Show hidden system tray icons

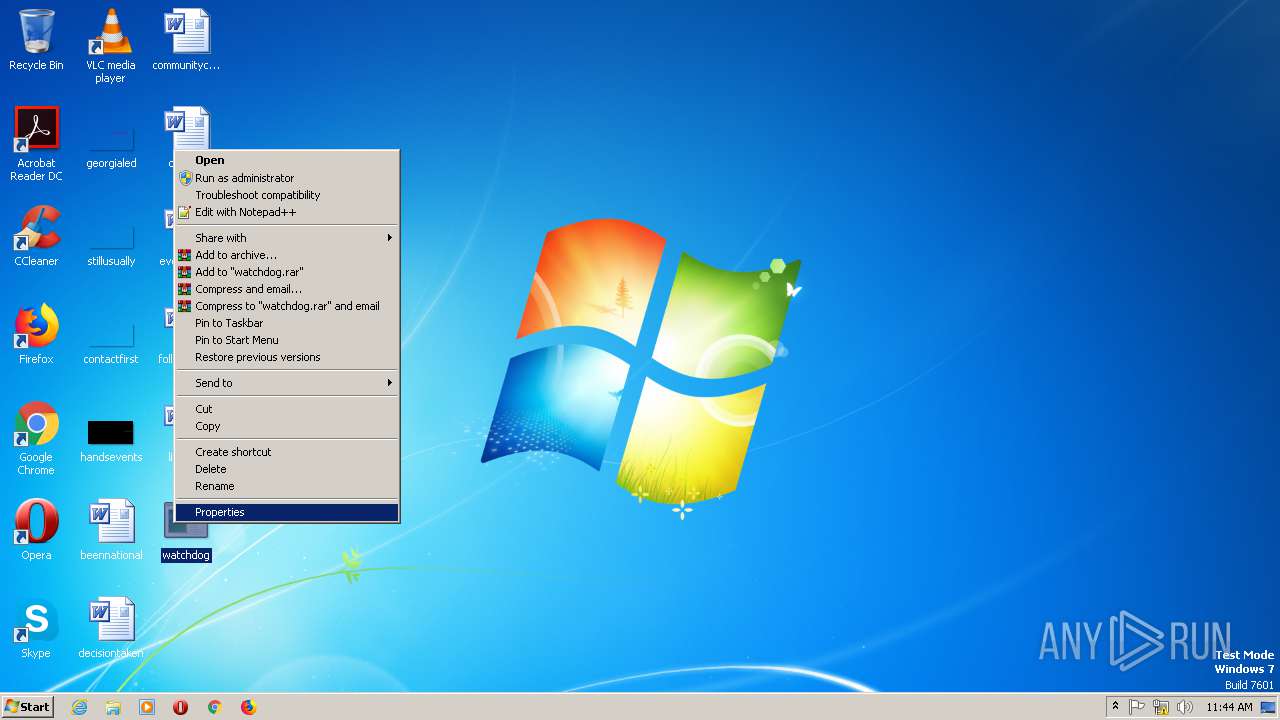tap(1116, 707)
